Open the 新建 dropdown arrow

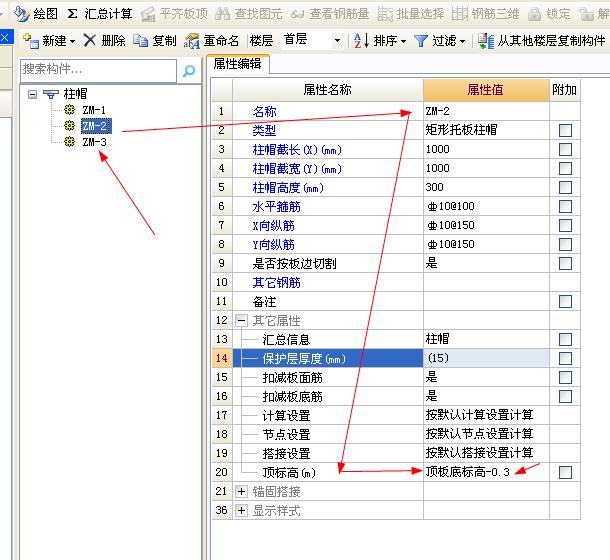tap(72, 40)
